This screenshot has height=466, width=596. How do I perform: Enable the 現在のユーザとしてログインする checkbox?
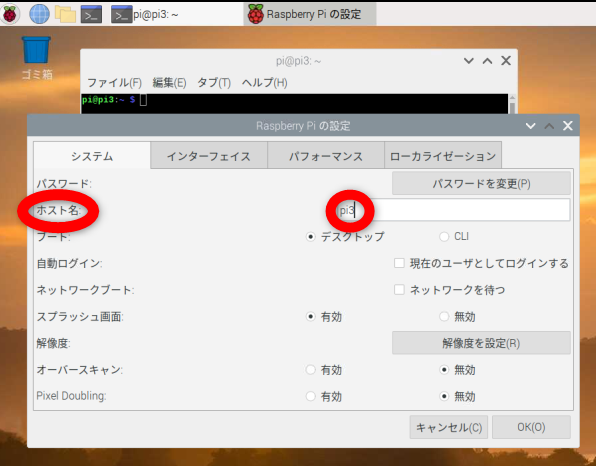(x=399, y=263)
